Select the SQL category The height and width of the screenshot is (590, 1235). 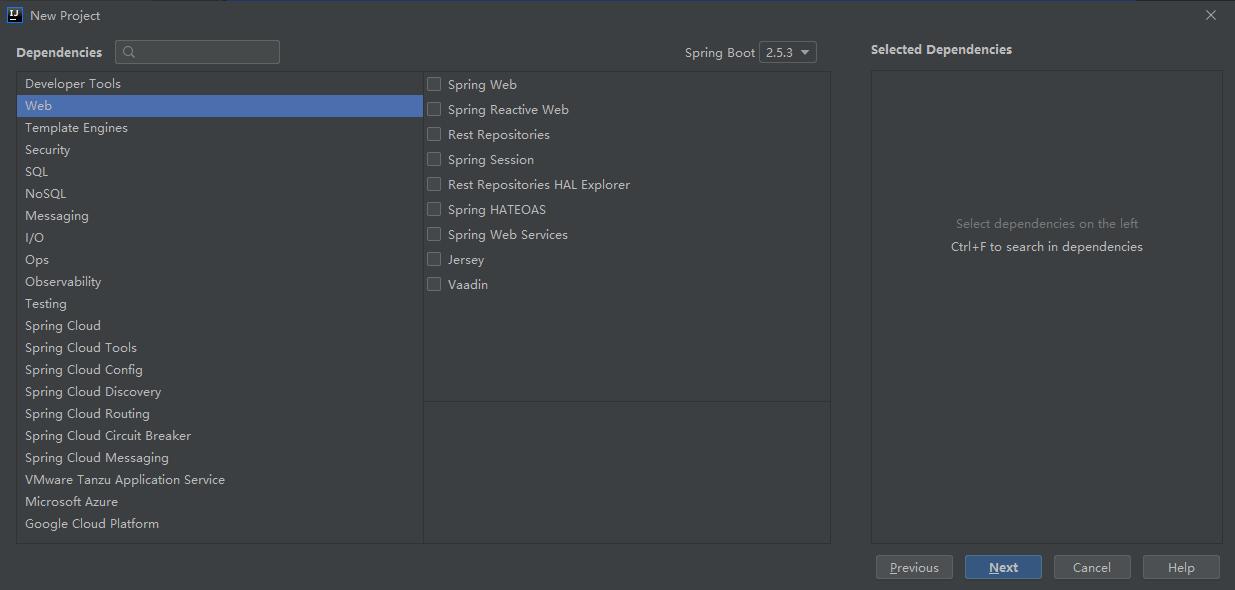pyautogui.click(x=220, y=172)
